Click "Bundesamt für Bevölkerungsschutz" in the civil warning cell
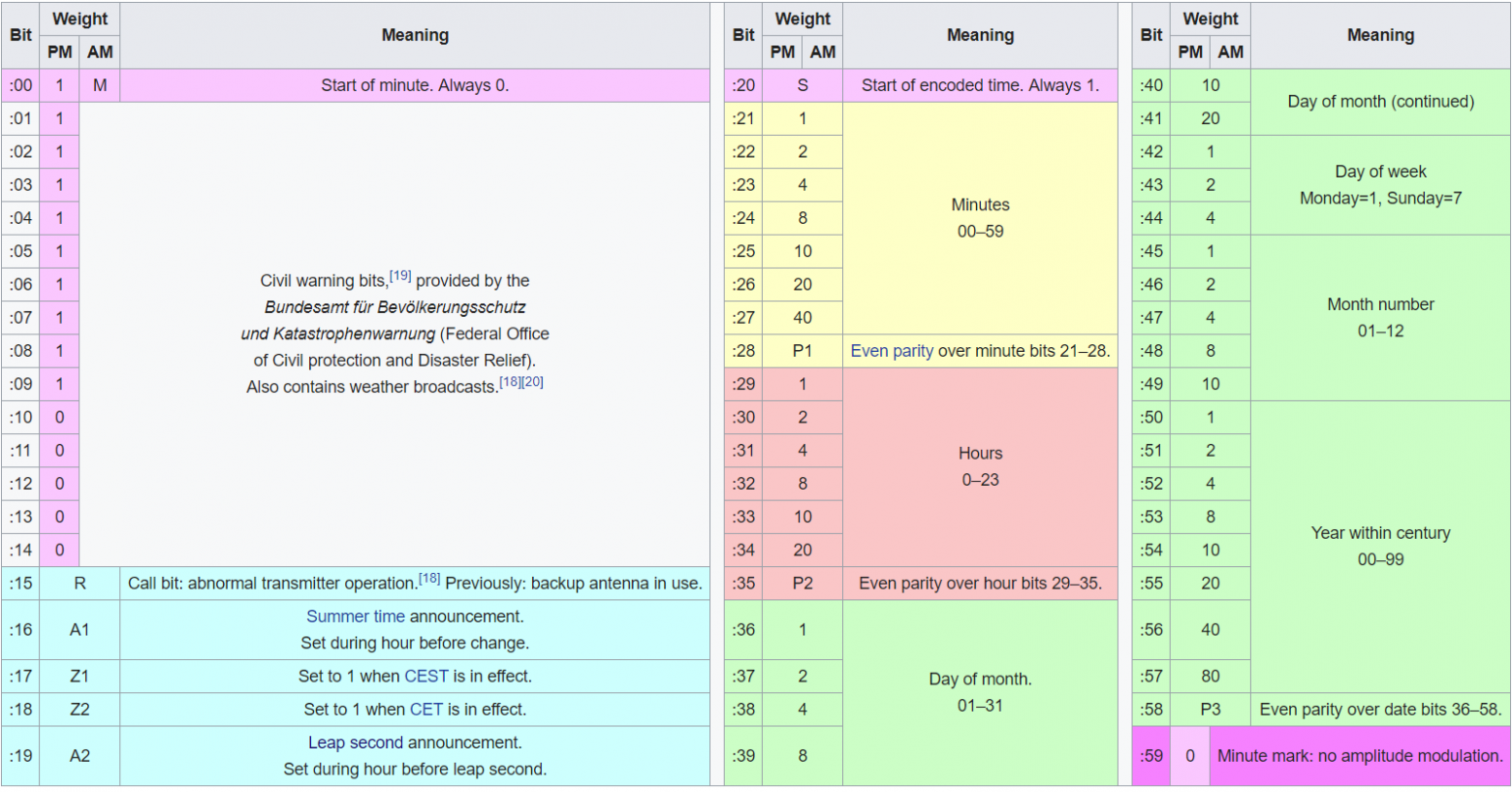Screen dimensions: 1512x792 point(395,307)
